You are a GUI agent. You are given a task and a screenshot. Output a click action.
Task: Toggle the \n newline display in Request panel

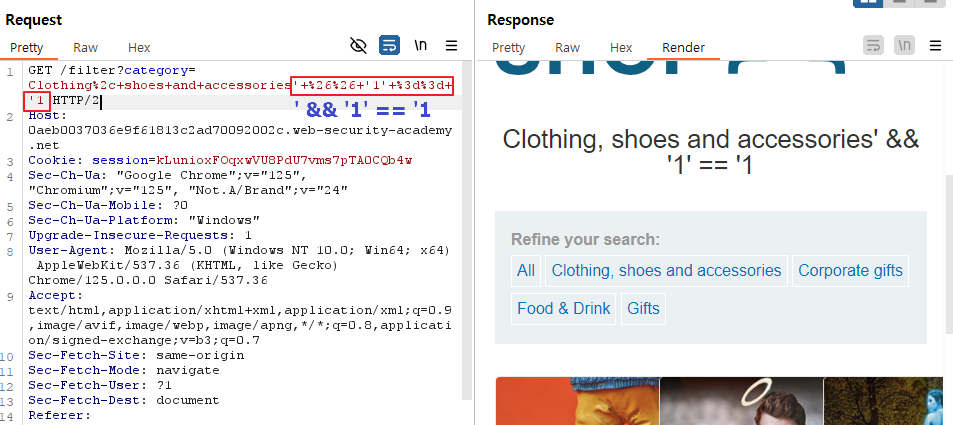[421, 46]
